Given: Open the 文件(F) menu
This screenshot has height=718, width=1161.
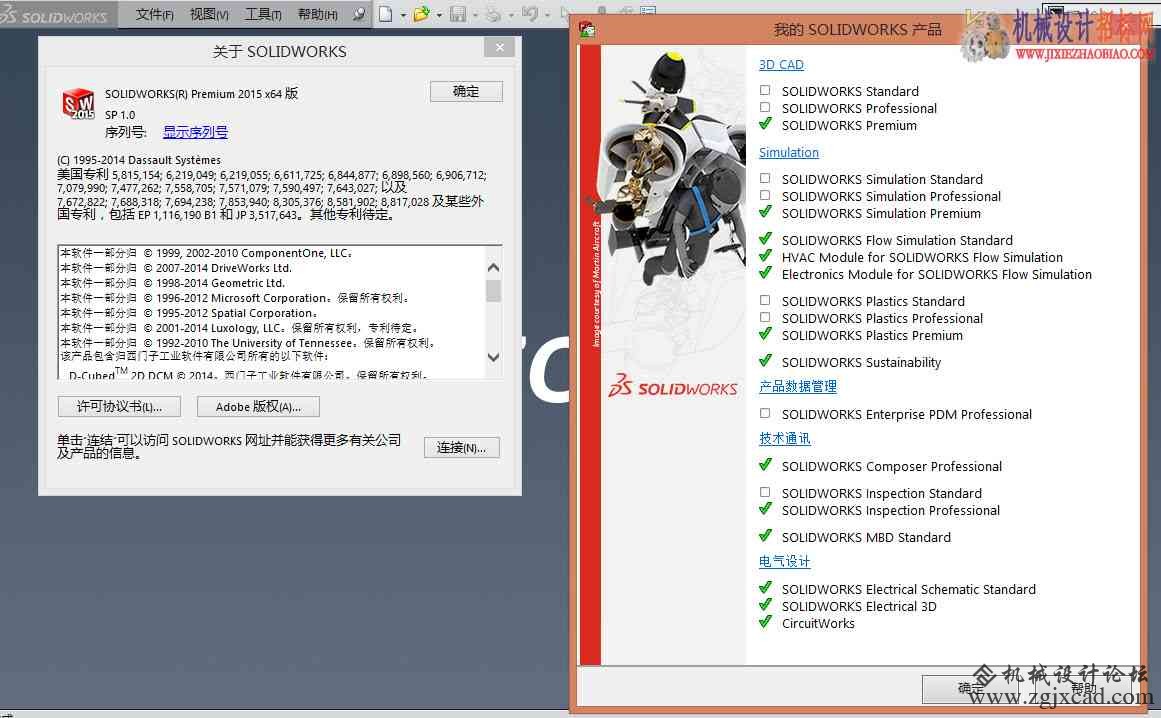Looking at the screenshot, I should 154,14.
